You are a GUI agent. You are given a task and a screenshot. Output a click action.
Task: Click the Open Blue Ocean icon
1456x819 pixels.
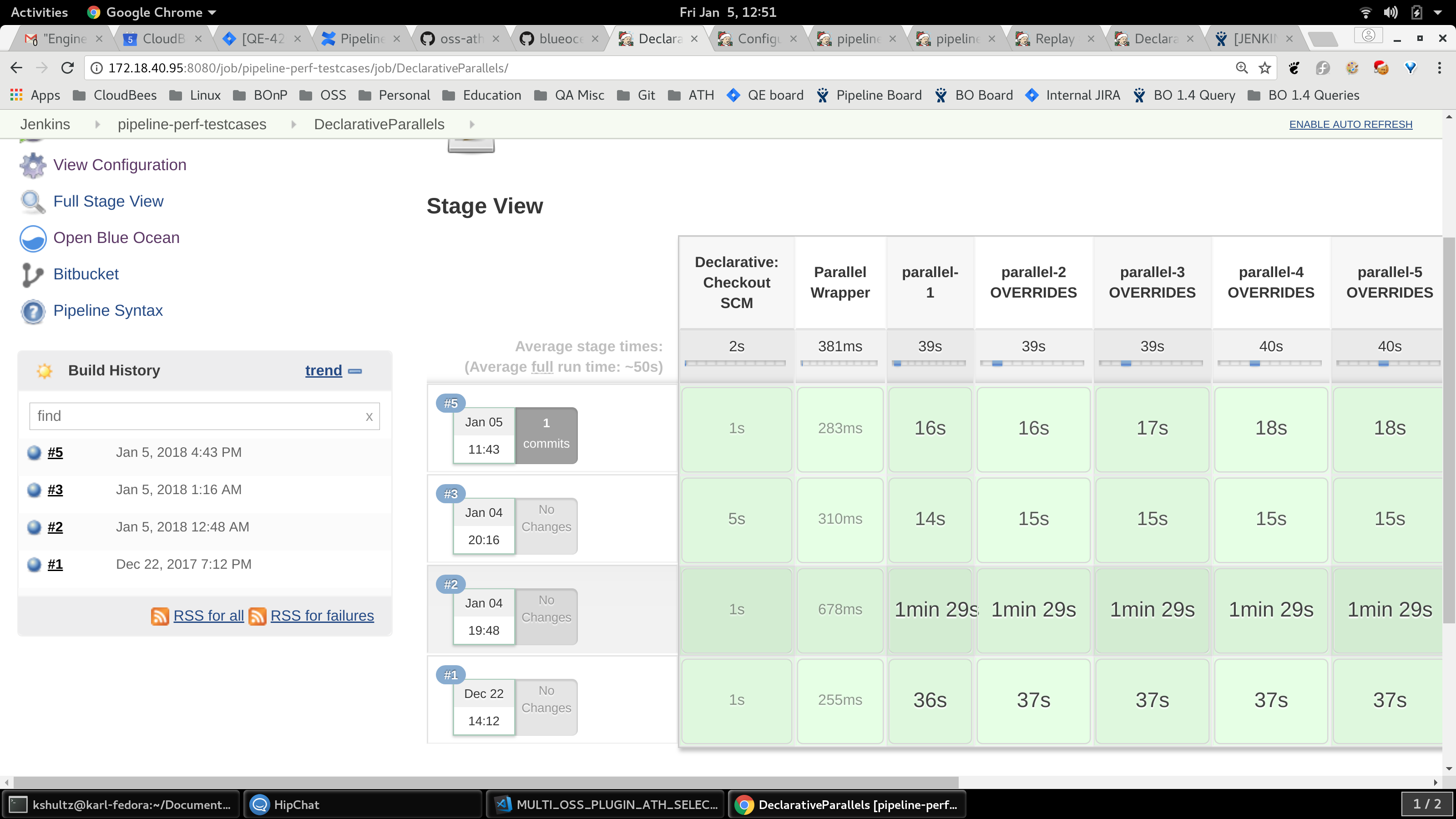[33, 238]
